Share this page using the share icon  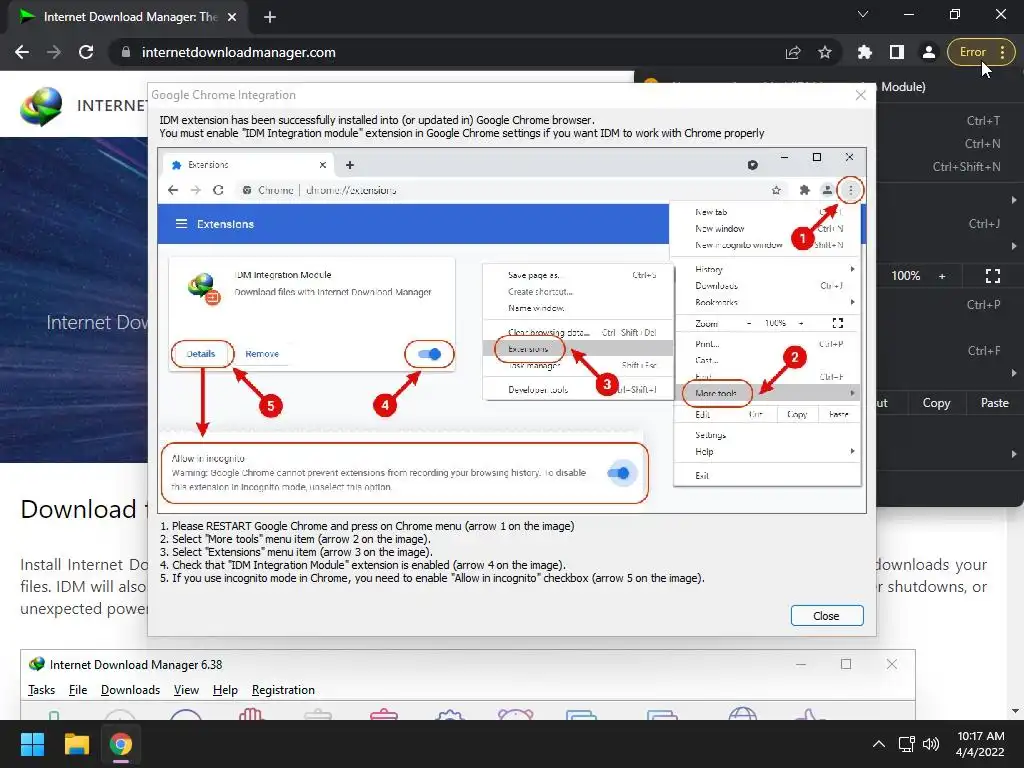[x=793, y=52]
